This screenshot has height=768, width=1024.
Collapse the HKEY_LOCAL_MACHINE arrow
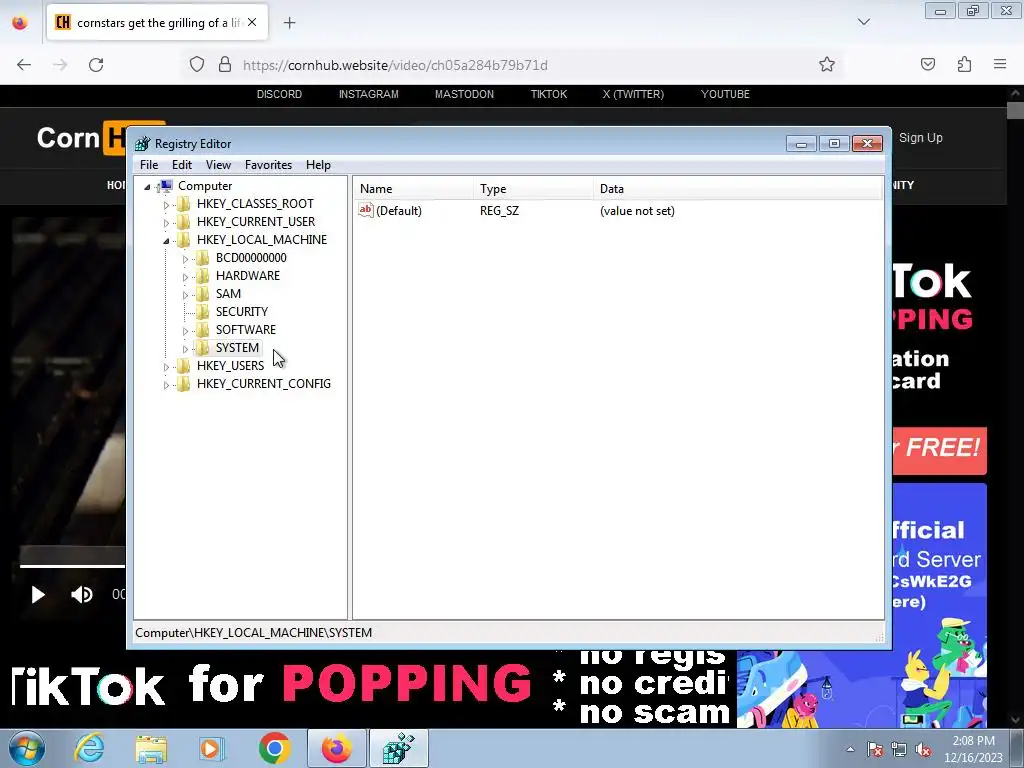(166, 240)
